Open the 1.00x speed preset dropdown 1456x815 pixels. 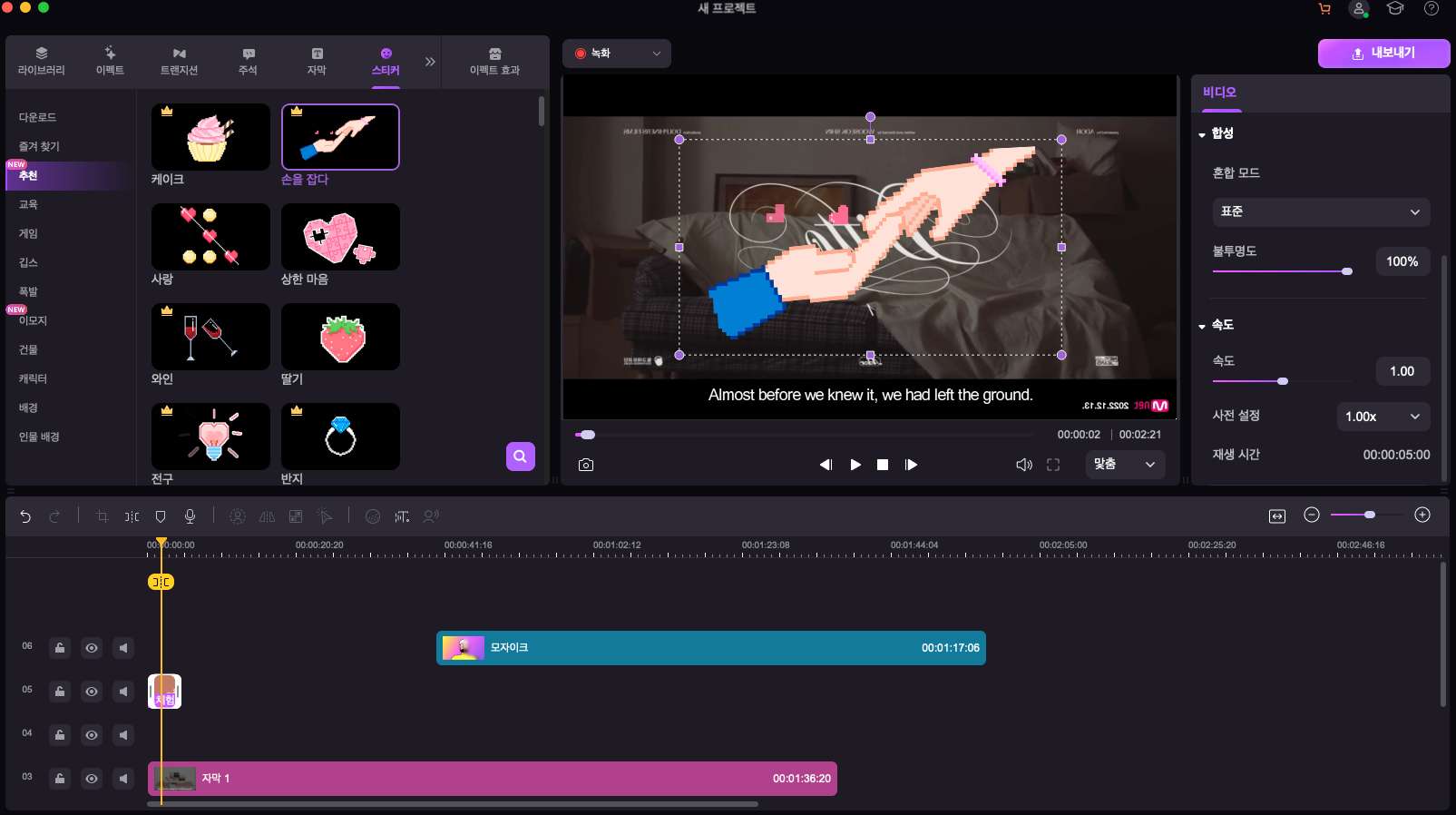[1383, 417]
